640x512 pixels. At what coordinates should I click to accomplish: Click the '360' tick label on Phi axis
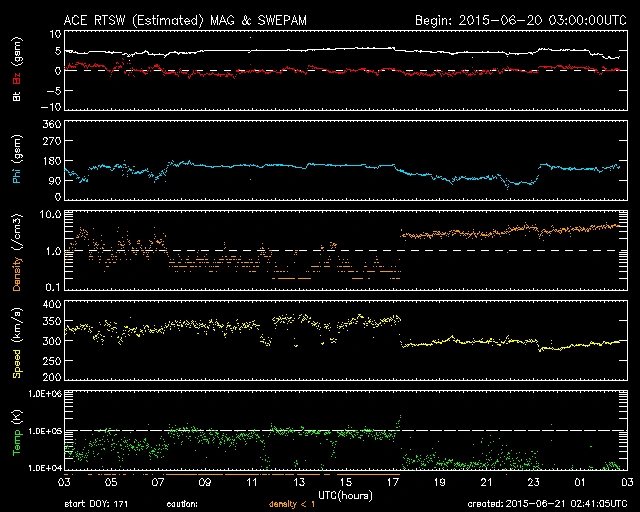coord(52,125)
